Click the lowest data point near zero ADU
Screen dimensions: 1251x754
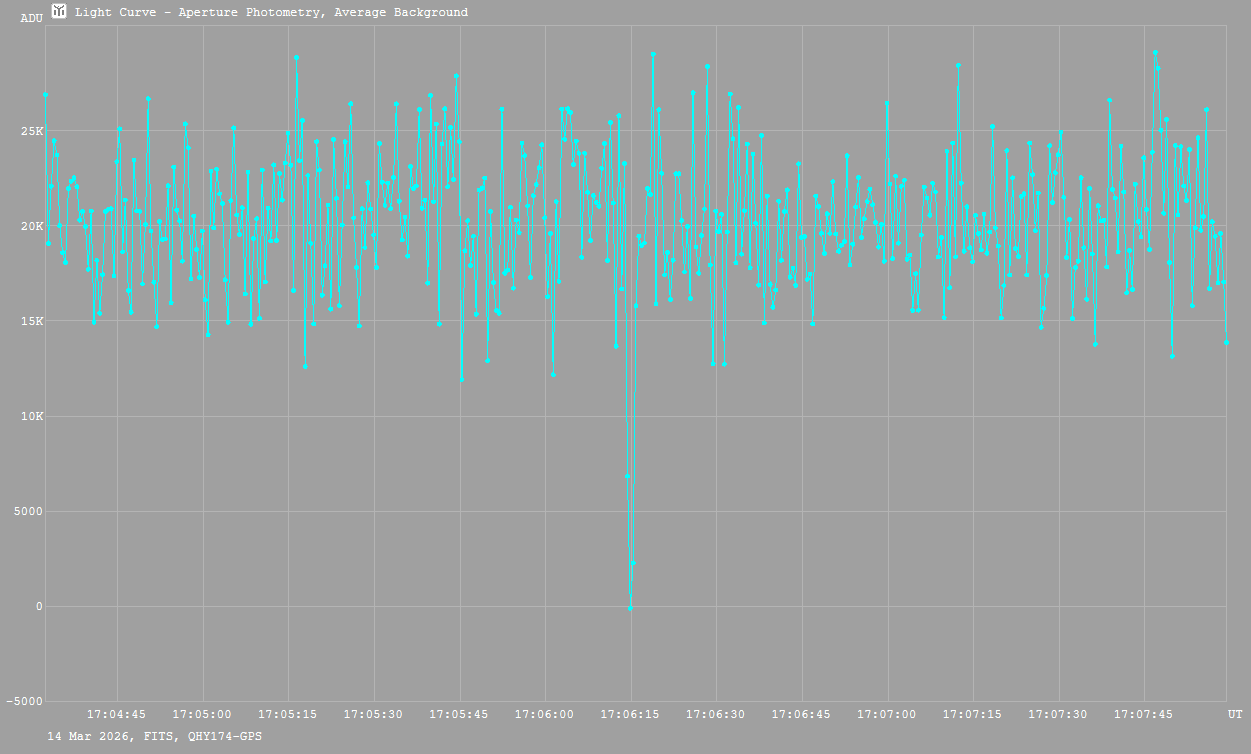630,608
